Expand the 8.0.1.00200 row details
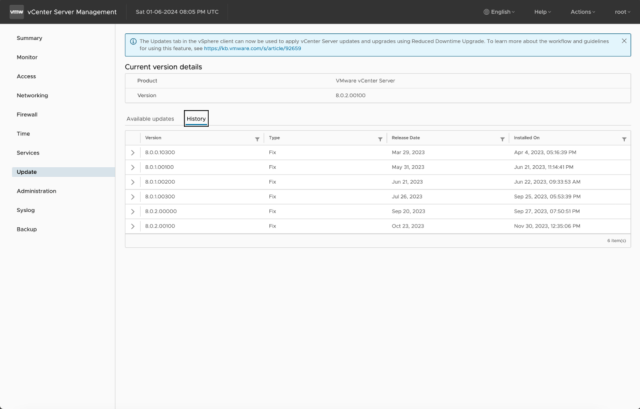This screenshot has width=640, height=409. 133,182
